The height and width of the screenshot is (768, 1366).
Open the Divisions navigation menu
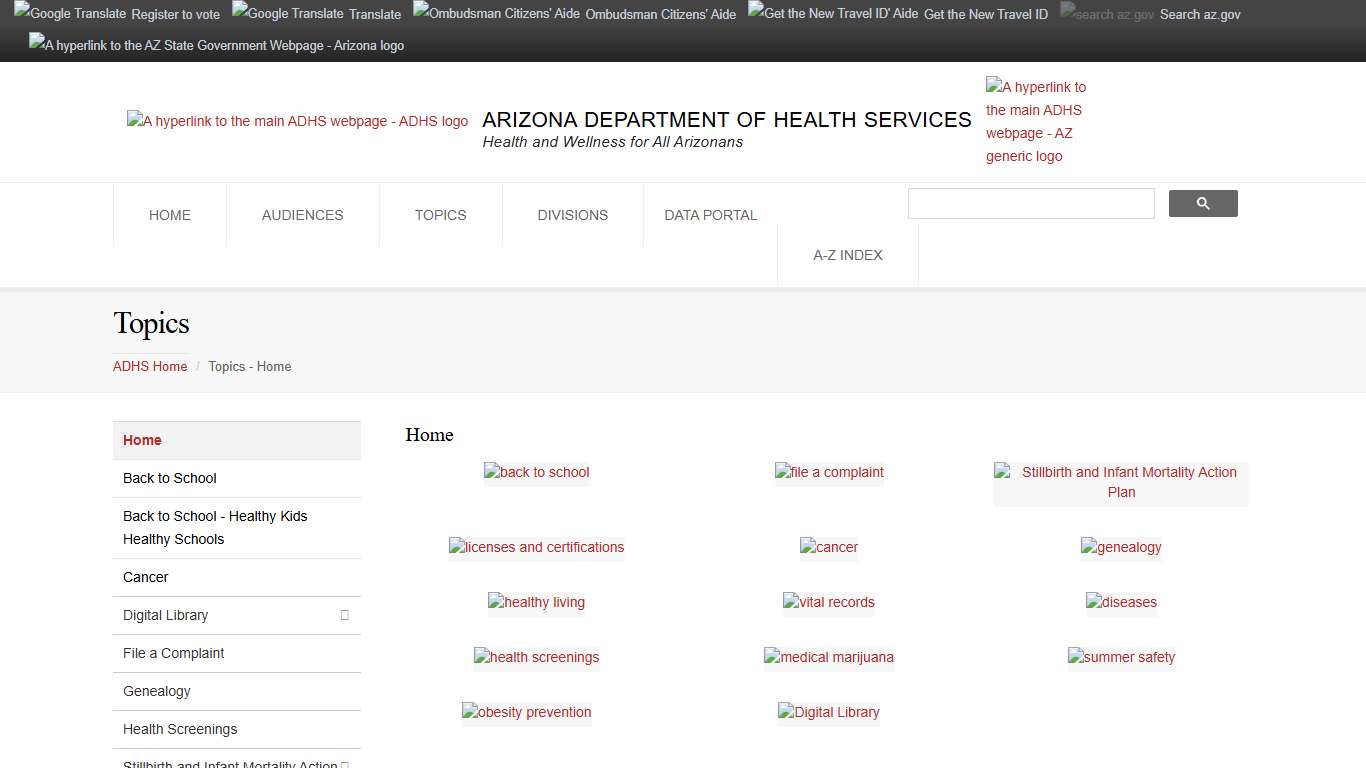[572, 215]
